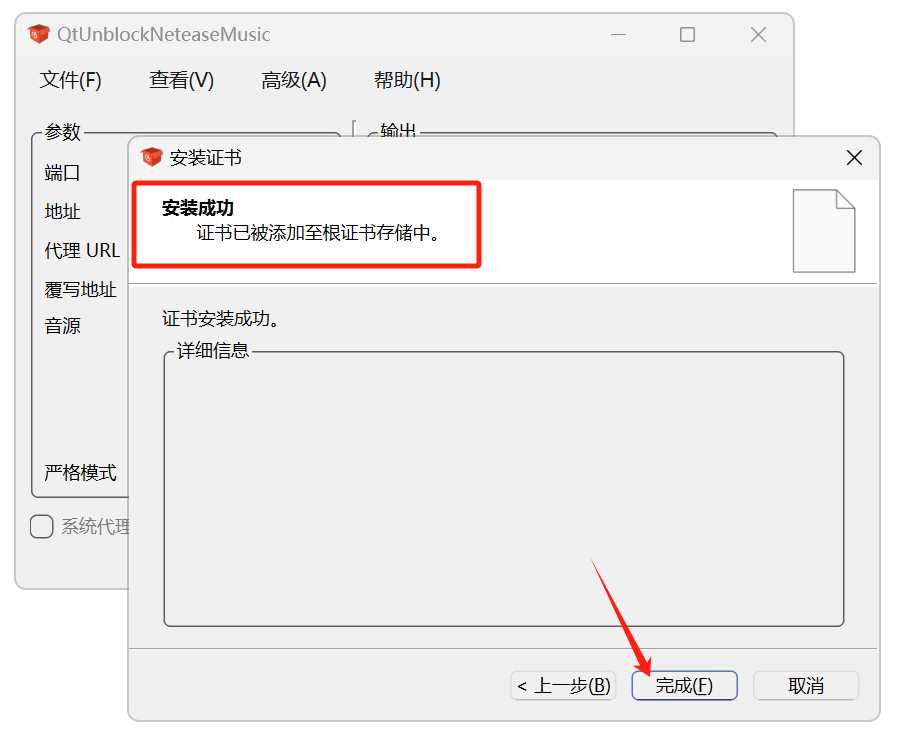This screenshot has height=744, width=900.
Task: Click the 严格模式 label in 参数 panel
Action: pyautogui.click(x=80, y=472)
